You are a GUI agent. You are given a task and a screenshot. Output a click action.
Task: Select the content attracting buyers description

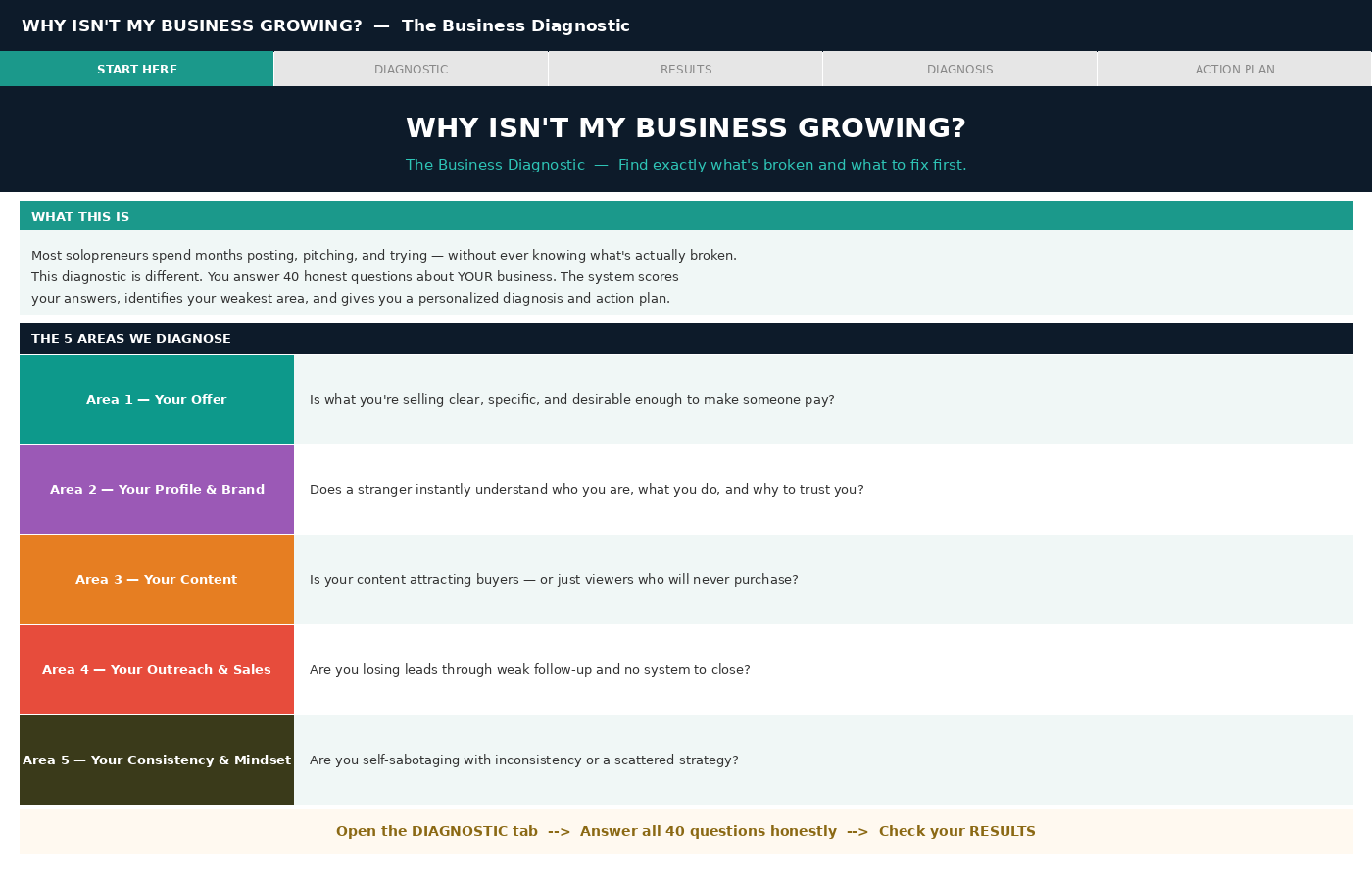point(554,580)
